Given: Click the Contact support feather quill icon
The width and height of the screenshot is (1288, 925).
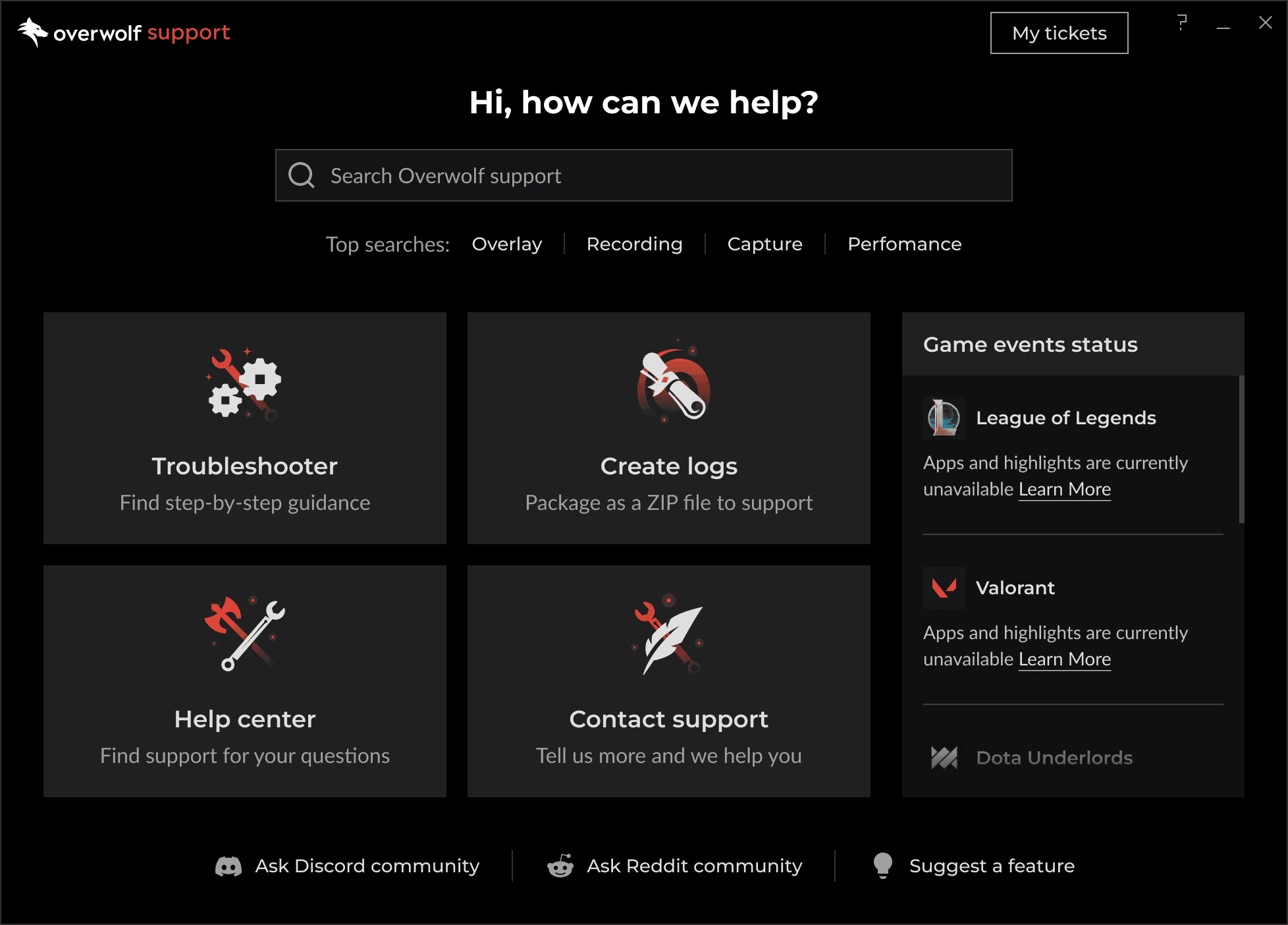Looking at the screenshot, I should (x=668, y=634).
